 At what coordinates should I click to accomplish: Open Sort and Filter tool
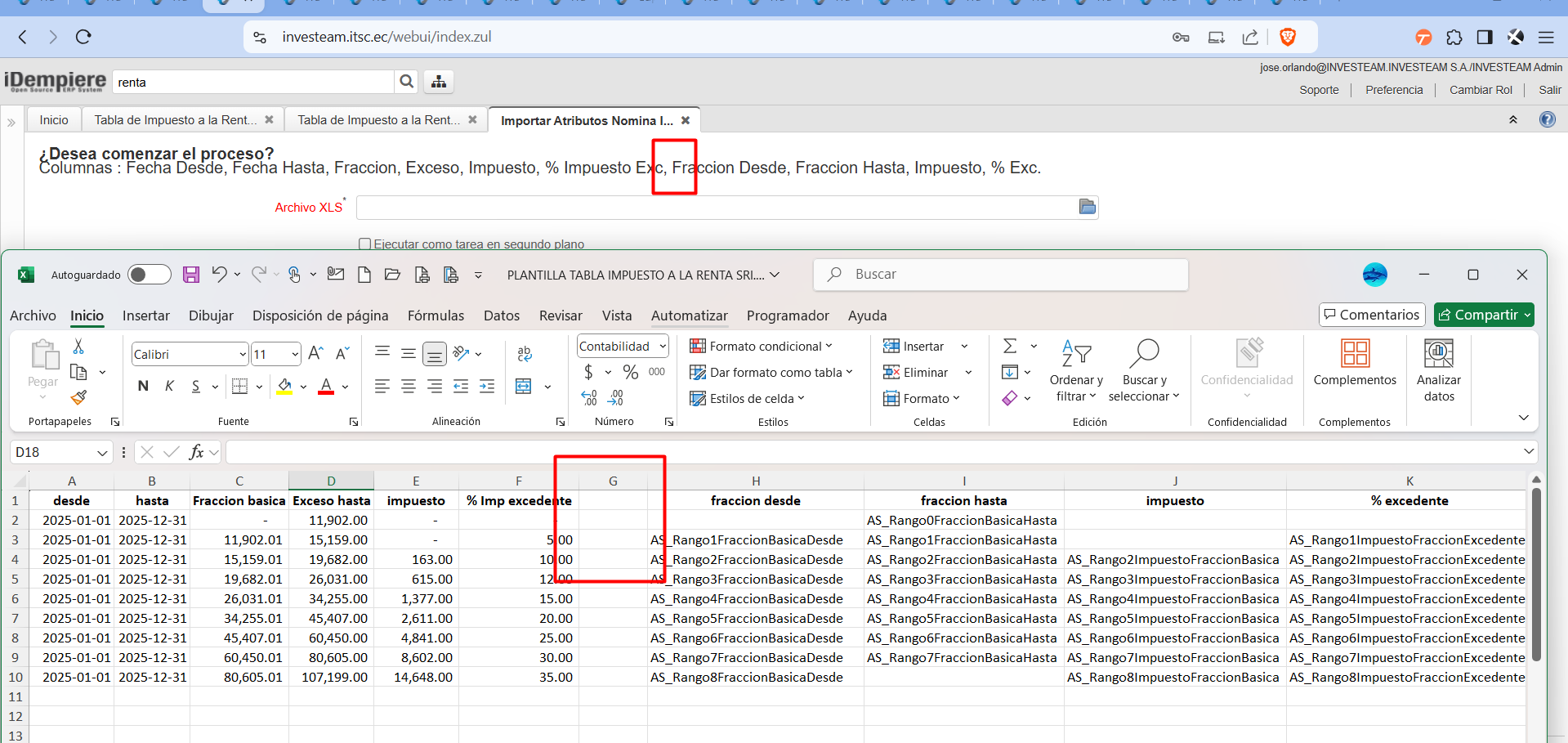point(1076,370)
